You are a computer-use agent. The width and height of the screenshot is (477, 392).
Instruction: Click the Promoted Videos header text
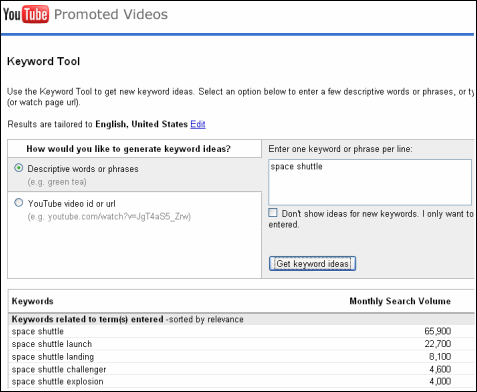pyautogui.click(x=111, y=14)
